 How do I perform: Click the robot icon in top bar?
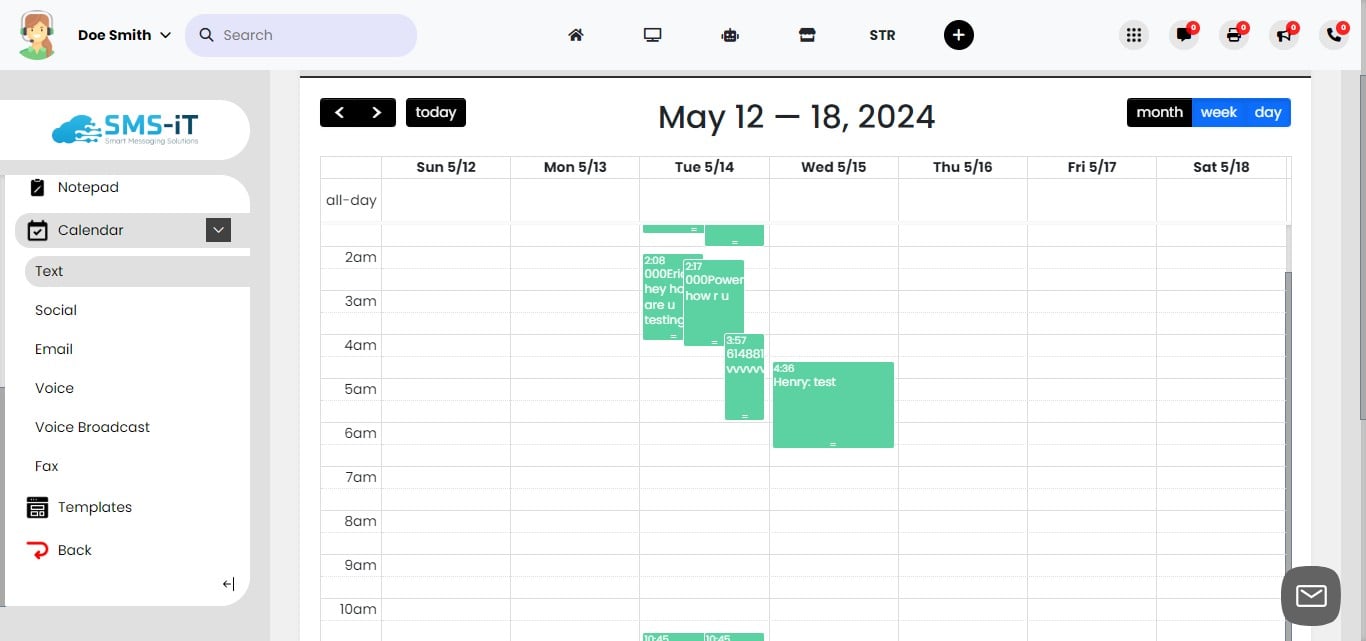729,35
